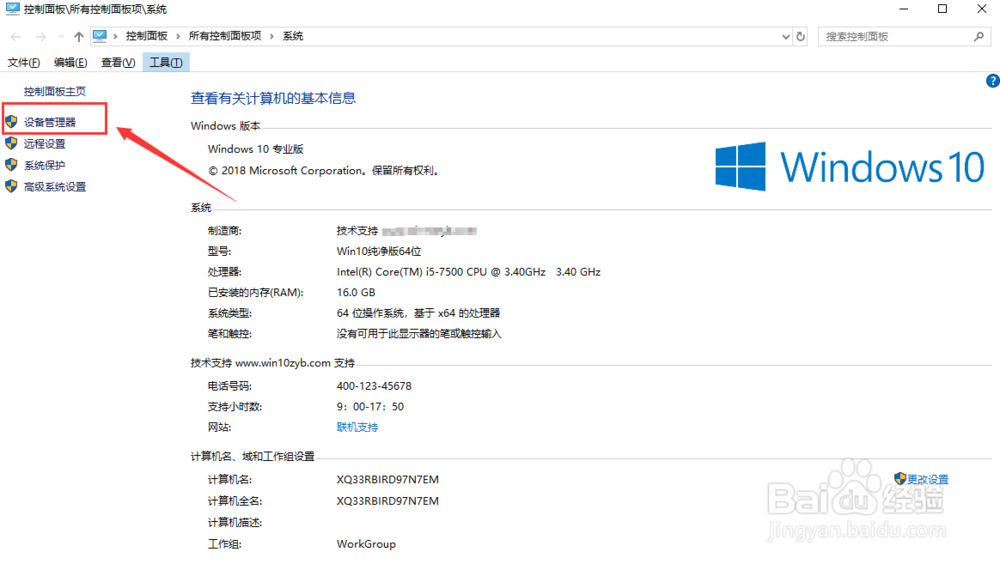The image size is (1000, 564).
Task: Open the 查看(V) menu
Action: coord(118,63)
